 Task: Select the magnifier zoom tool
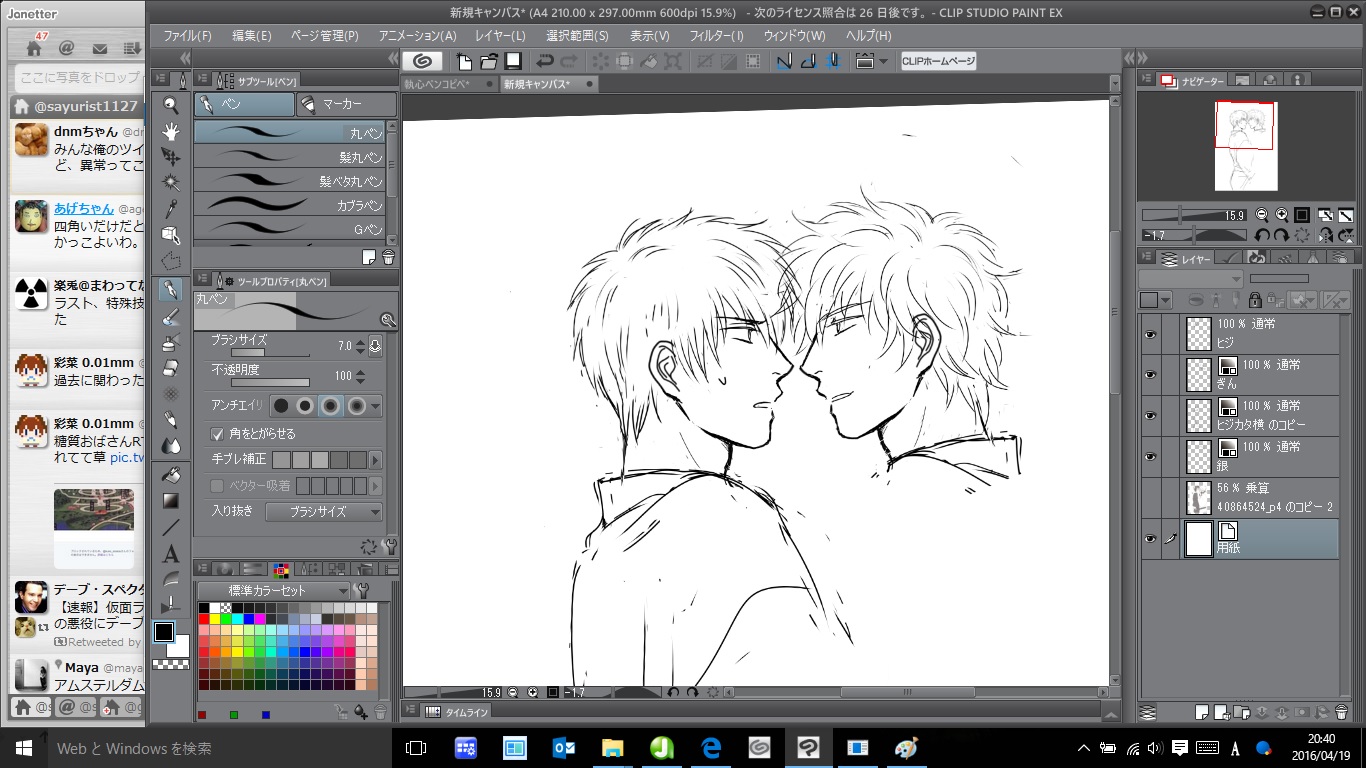coord(171,105)
